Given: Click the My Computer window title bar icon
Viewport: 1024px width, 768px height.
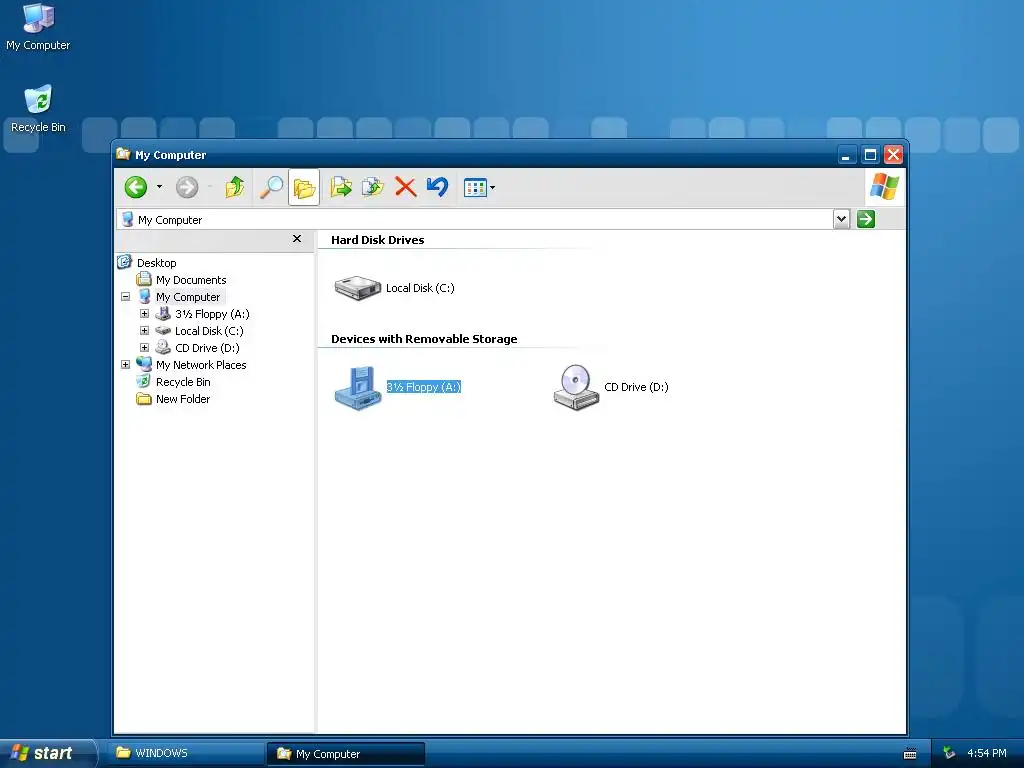Looking at the screenshot, I should click(x=123, y=154).
